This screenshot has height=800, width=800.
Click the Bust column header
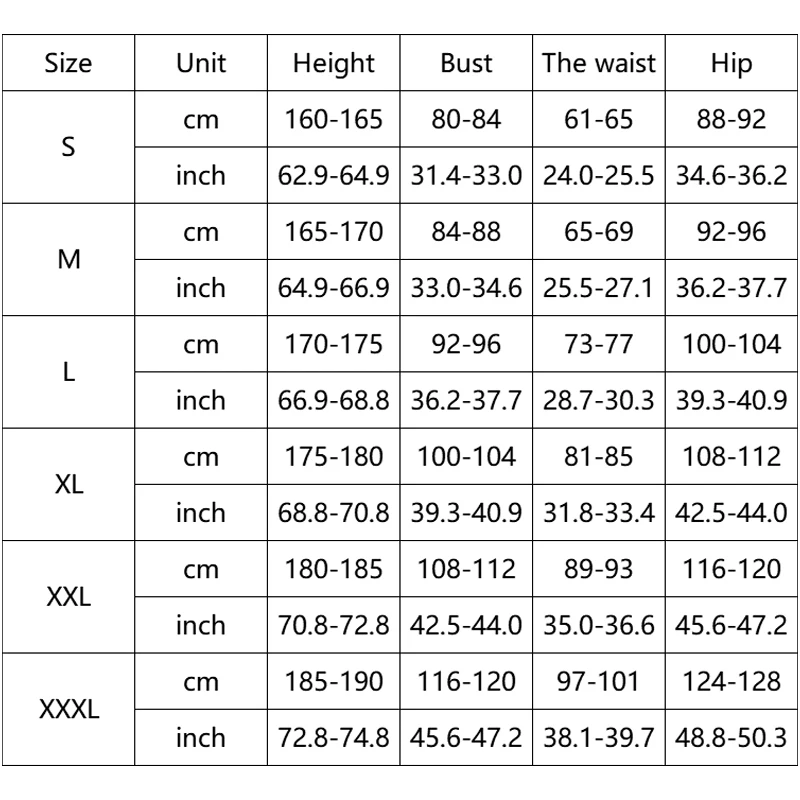[466, 63]
